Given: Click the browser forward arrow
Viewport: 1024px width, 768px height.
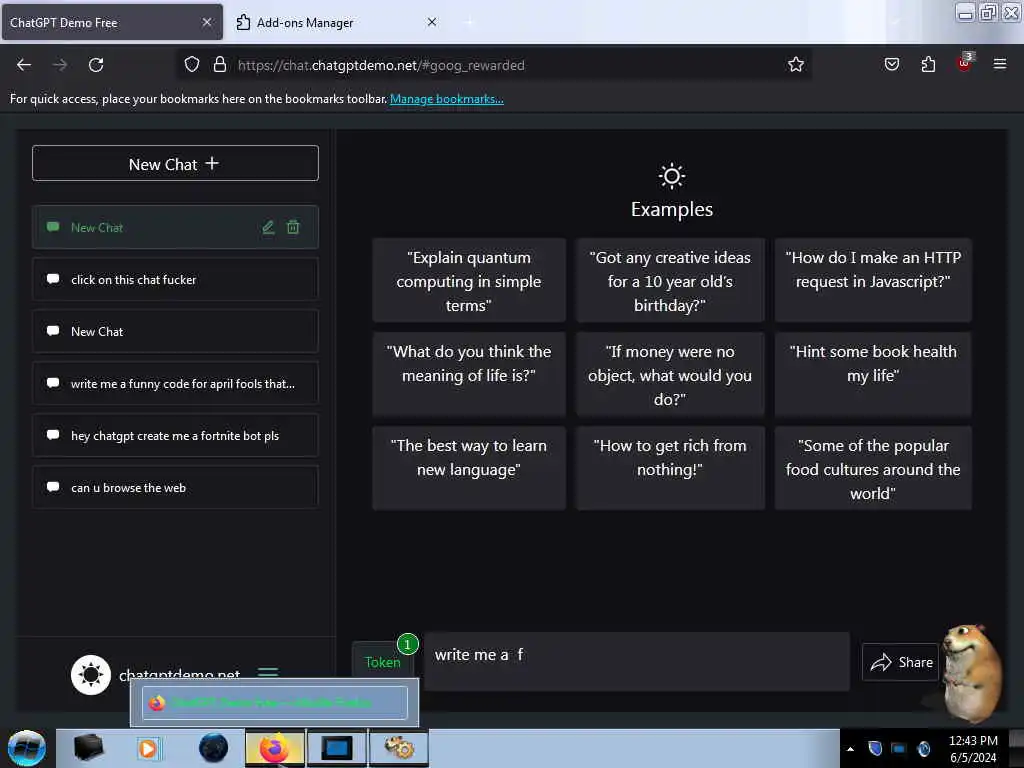Looking at the screenshot, I should click(59, 65).
